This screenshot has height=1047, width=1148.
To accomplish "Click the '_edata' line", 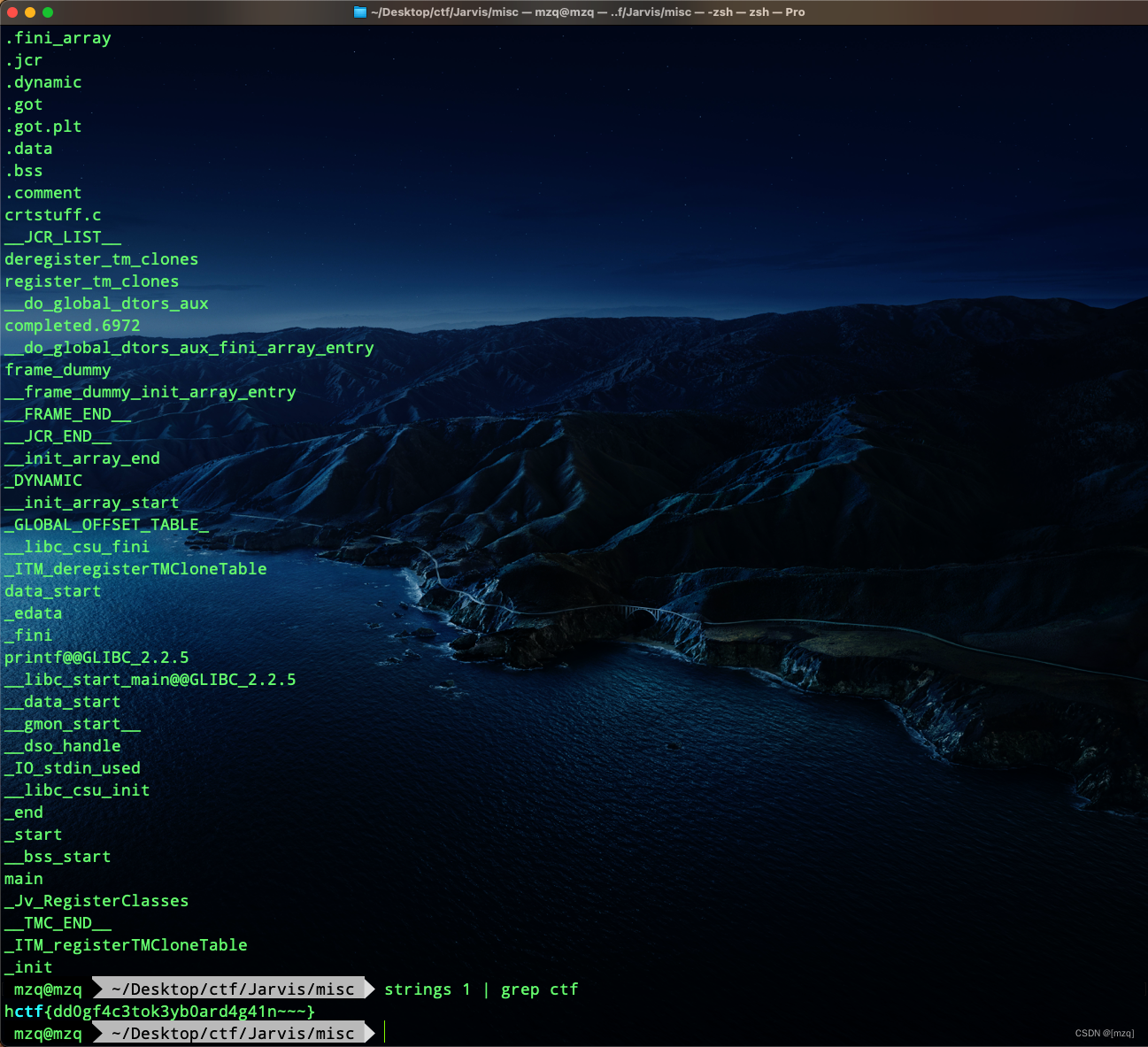I will (34, 613).
